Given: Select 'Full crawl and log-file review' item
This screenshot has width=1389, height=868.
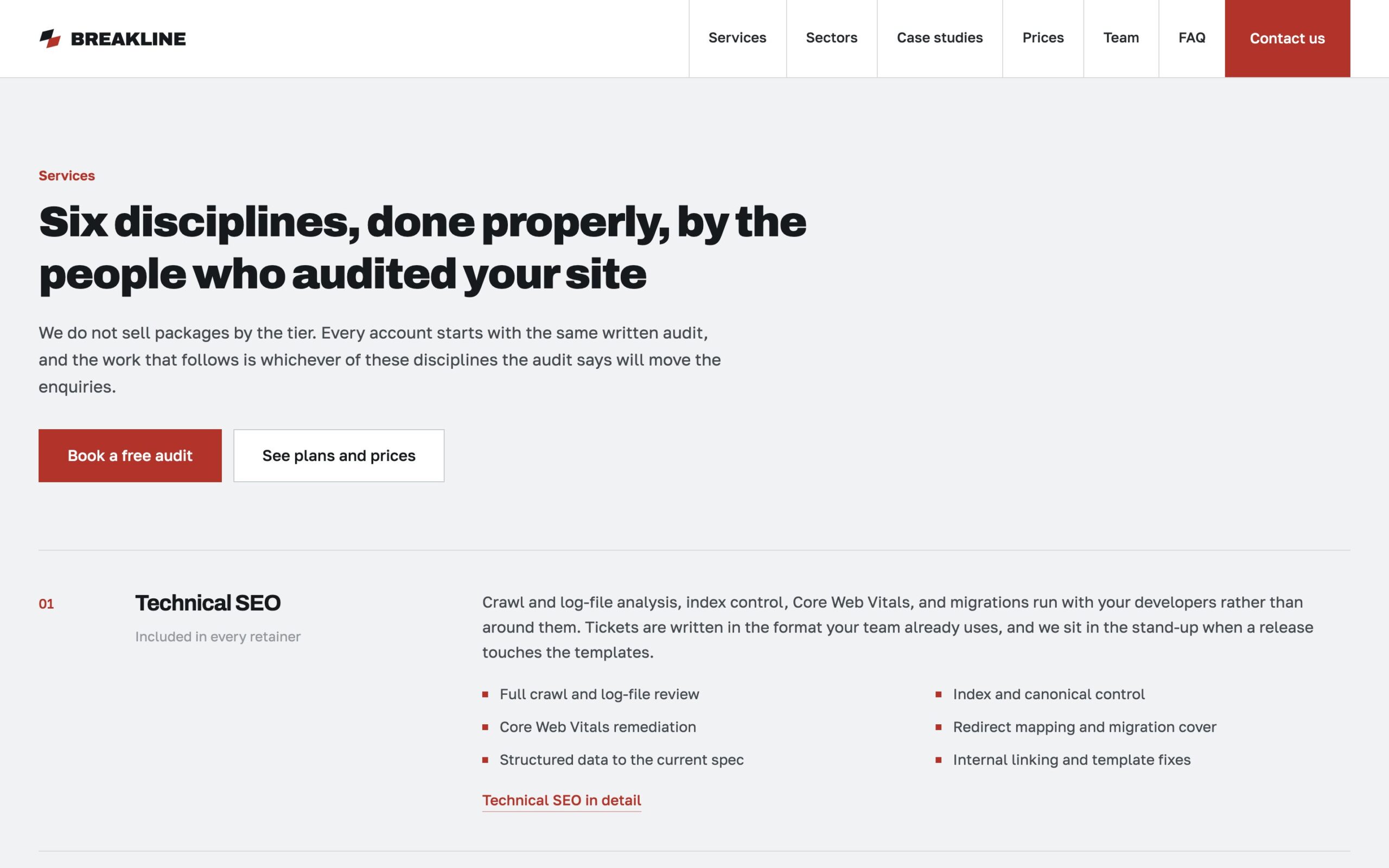Looking at the screenshot, I should [x=599, y=694].
